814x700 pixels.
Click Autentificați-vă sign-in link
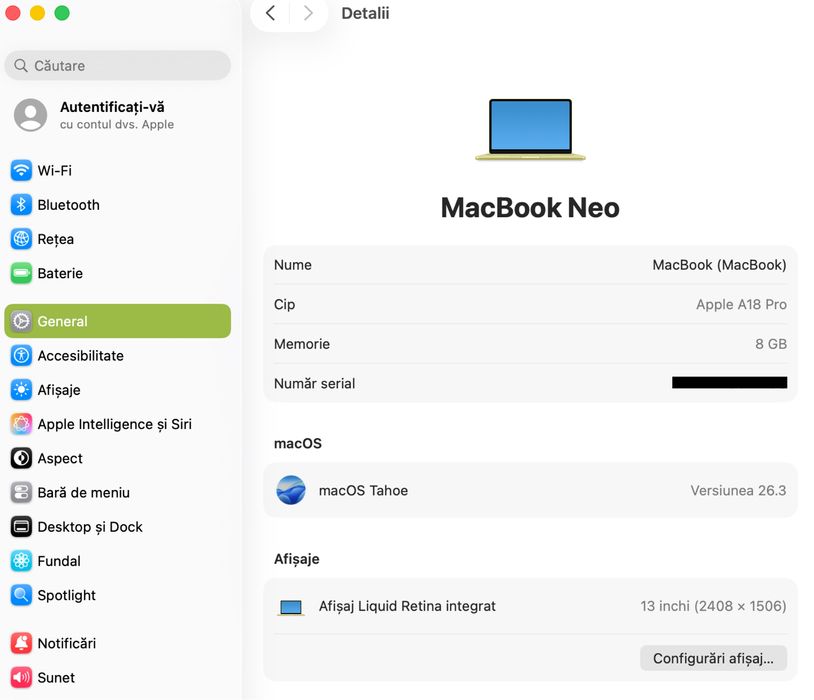click(x=112, y=107)
